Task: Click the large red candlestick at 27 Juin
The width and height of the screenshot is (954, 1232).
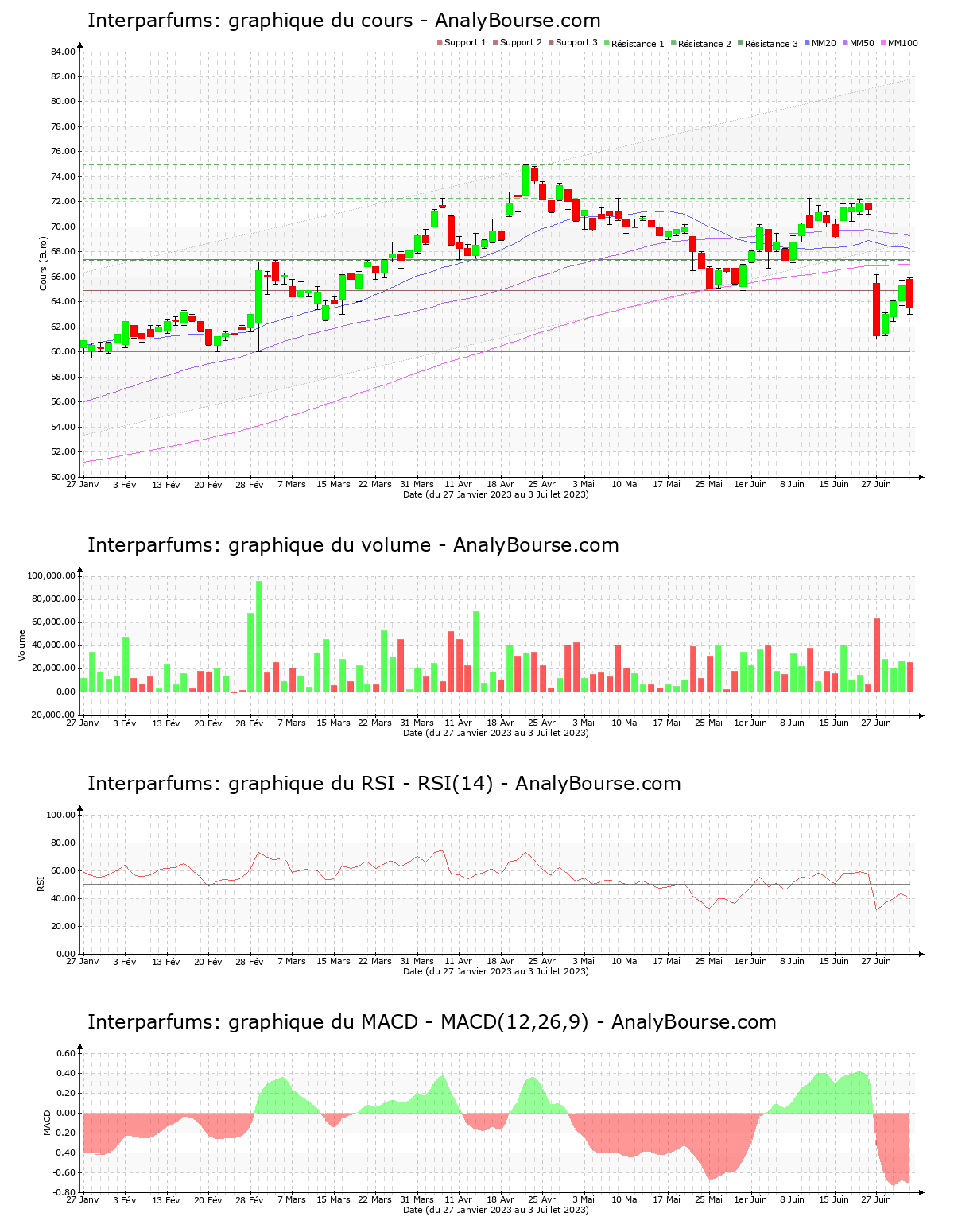Action: point(877,310)
